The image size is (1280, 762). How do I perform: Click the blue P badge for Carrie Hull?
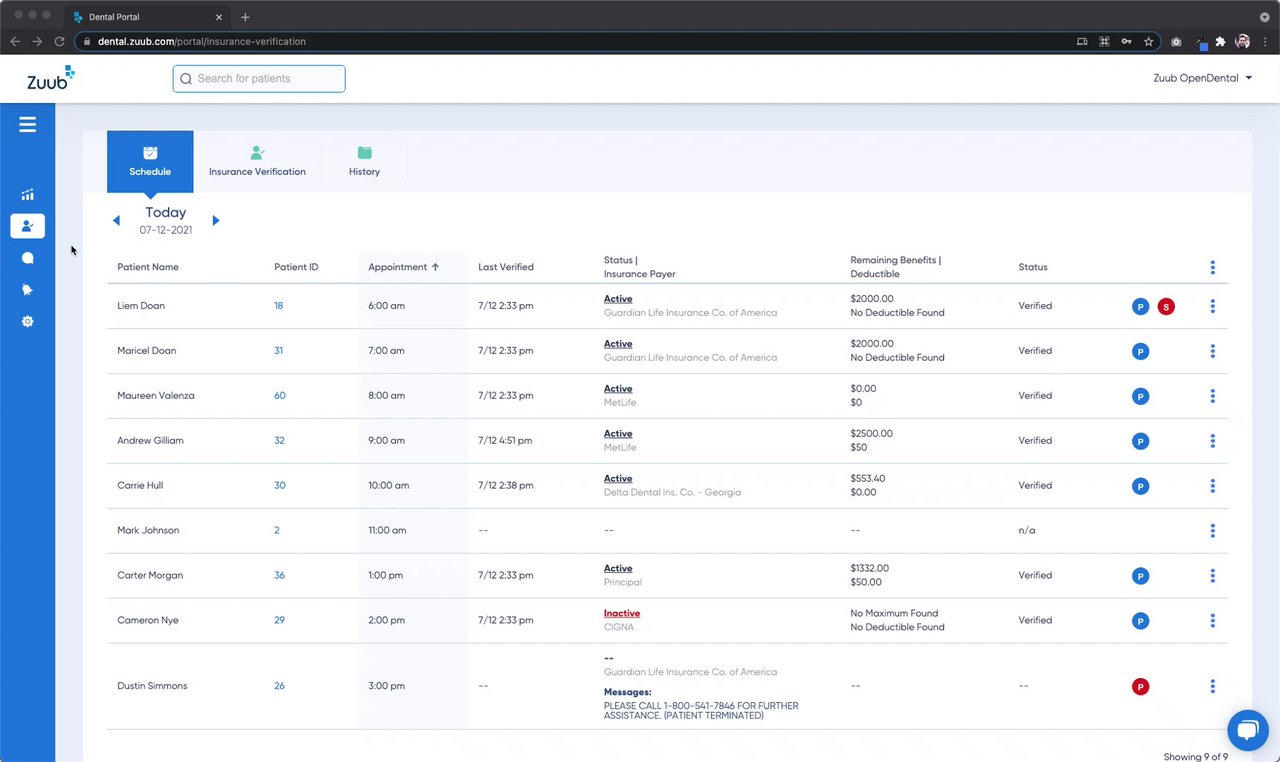click(1140, 486)
